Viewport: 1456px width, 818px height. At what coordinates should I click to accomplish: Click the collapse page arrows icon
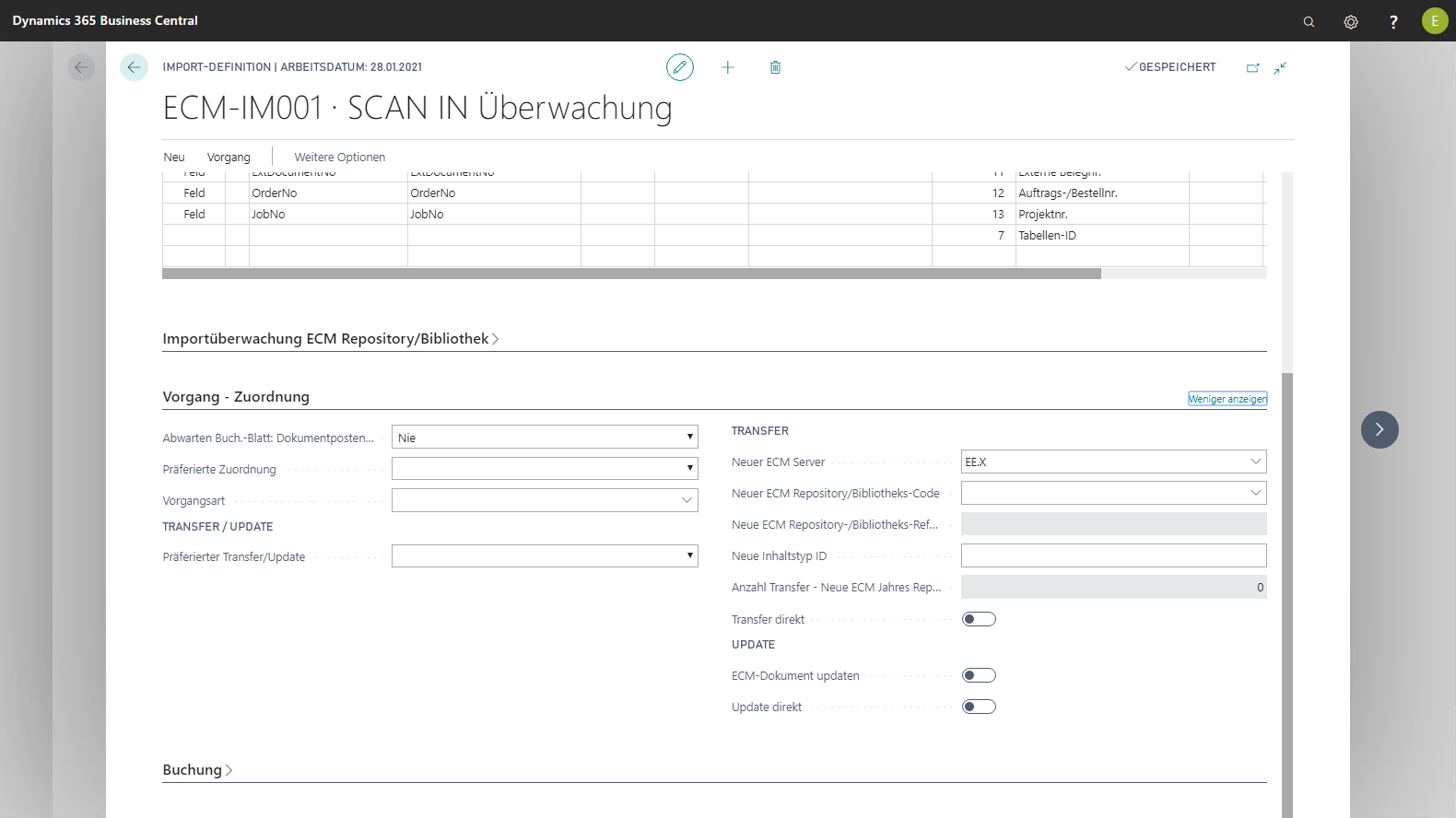pyautogui.click(x=1280, y=67)
